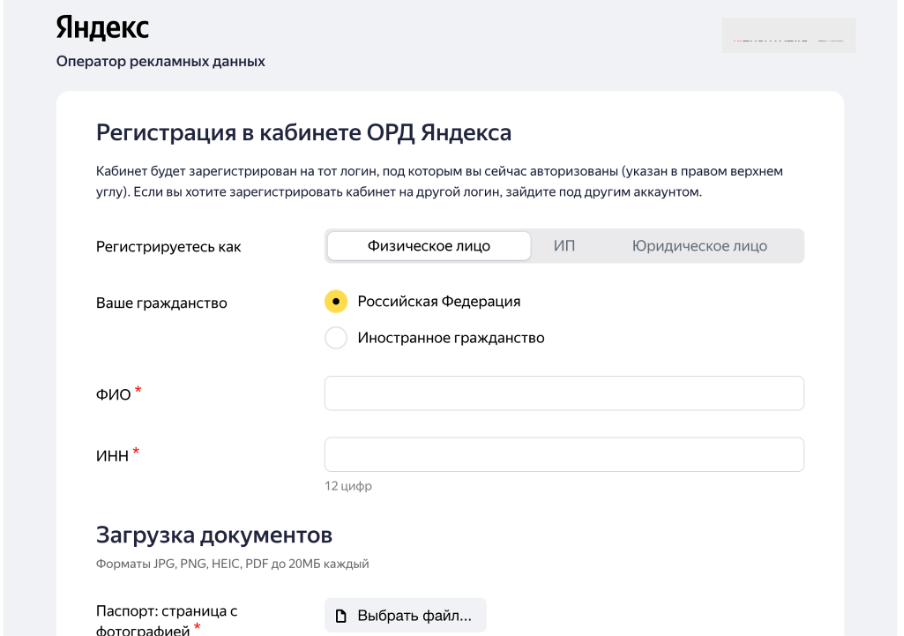Click the ИНН field label
The height and width of the screenshot is (636, 904).
(112, 456)
